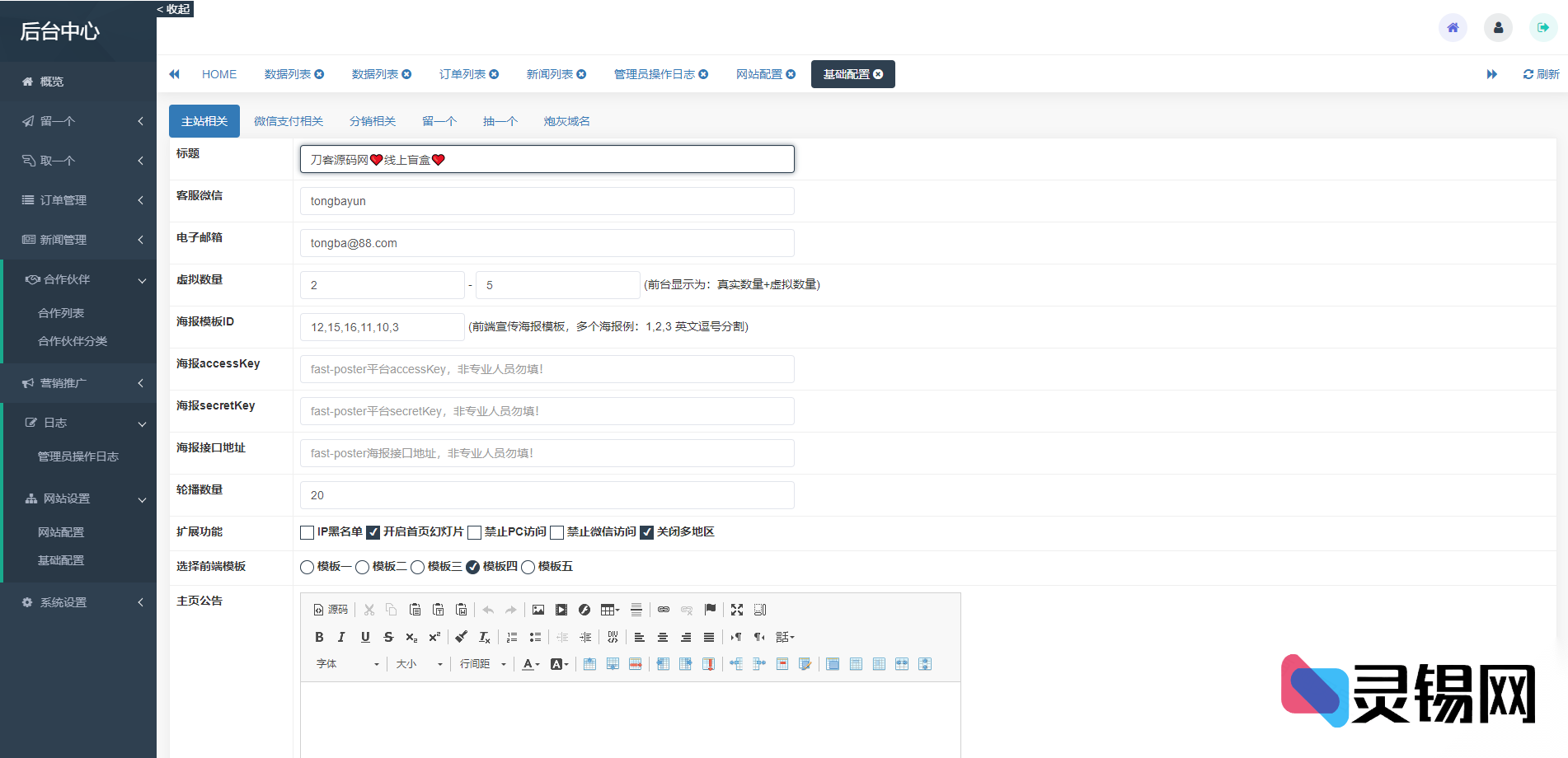
Task: Click the Insert Link icon in the editor
Action: pyautogui.click(x=663, y=610)
